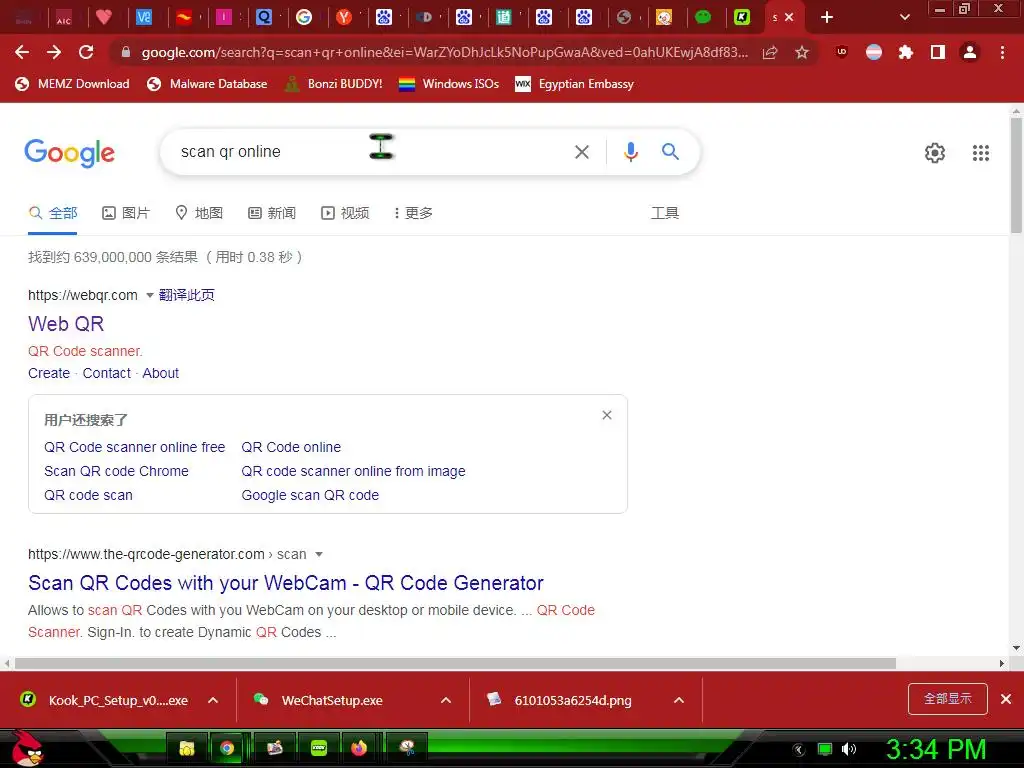Switch to the 图片 images tab

point(126,213)
